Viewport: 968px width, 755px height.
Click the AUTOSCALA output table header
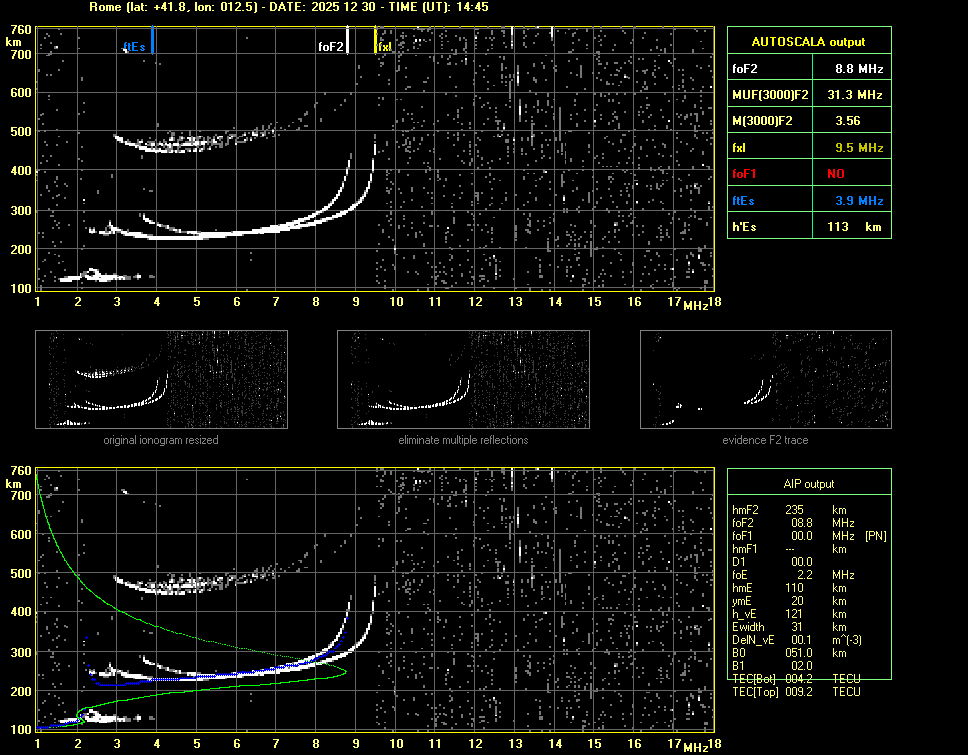tap(808, 42)
